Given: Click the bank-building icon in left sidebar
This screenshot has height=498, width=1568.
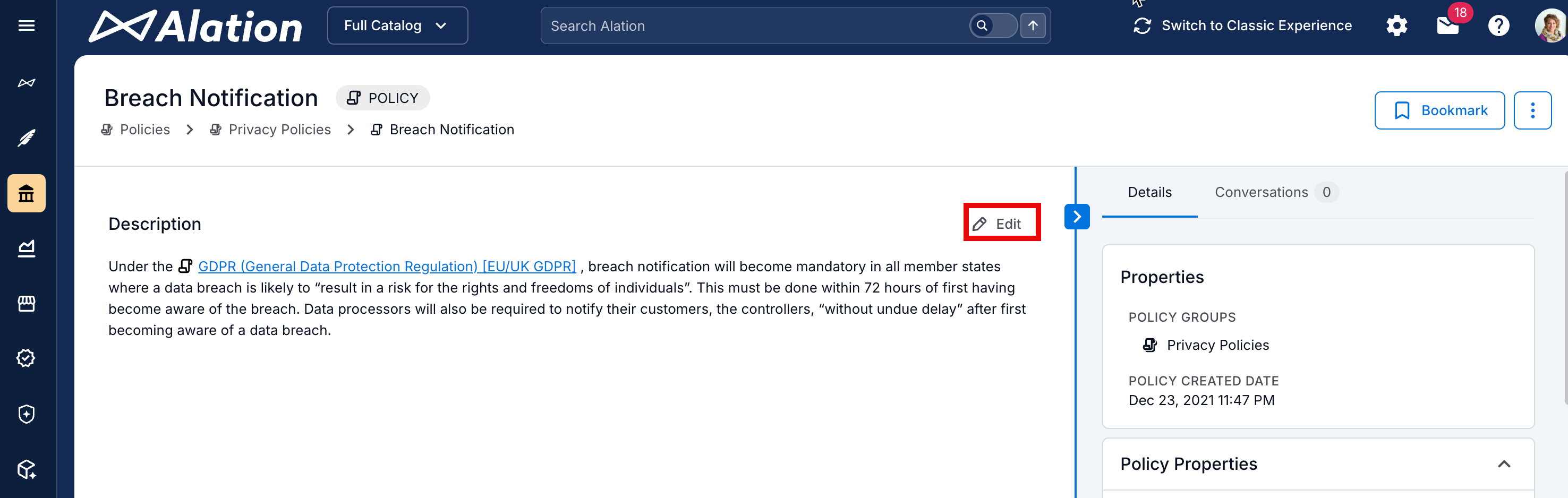Looking at the screenshot, I should (26, 193).
